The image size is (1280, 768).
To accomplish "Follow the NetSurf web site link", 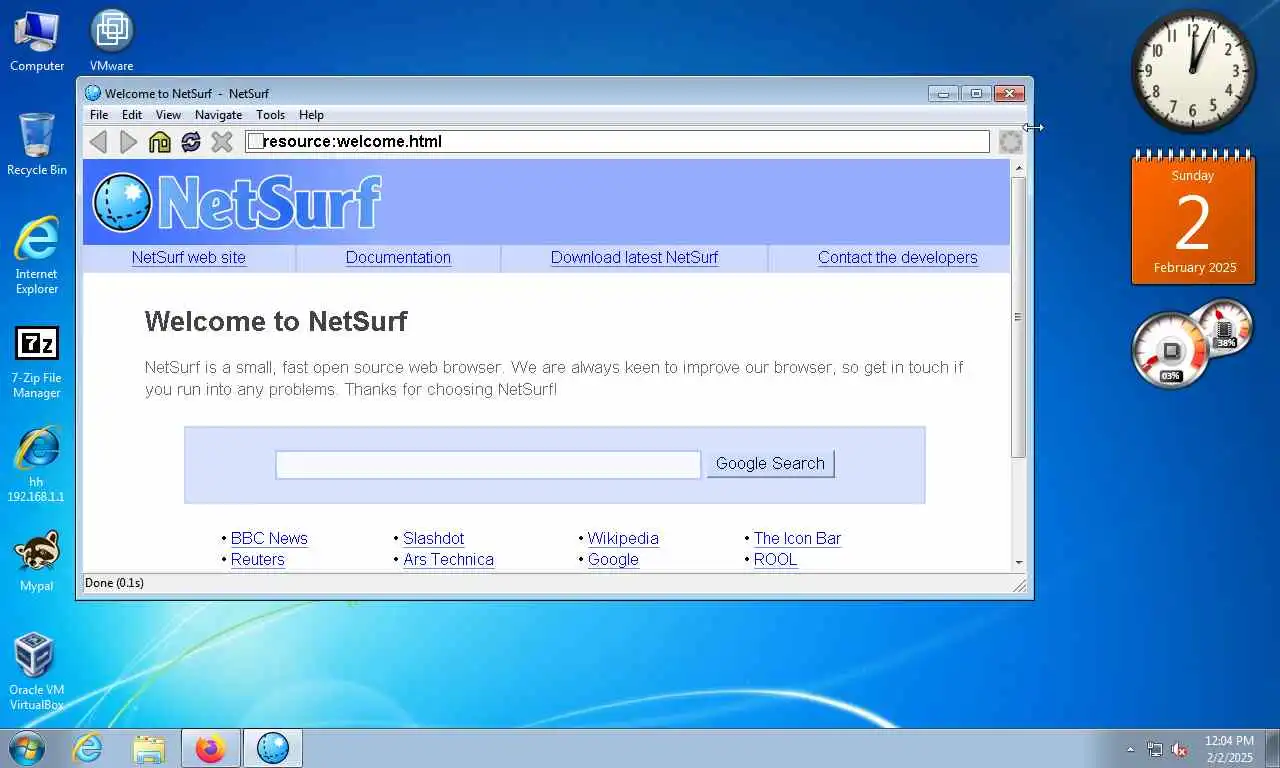I will click(x=188, y=257).
